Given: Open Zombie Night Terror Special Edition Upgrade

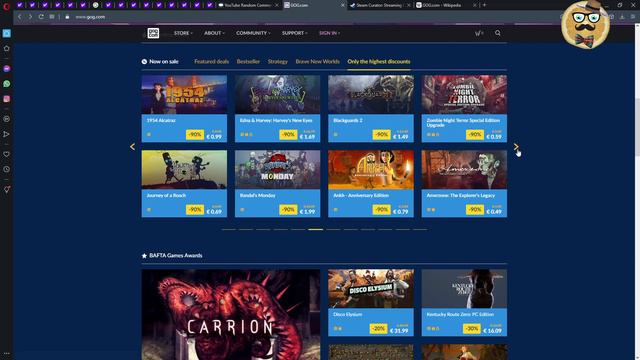Looking at the screenshot, I should click(463, 122).
